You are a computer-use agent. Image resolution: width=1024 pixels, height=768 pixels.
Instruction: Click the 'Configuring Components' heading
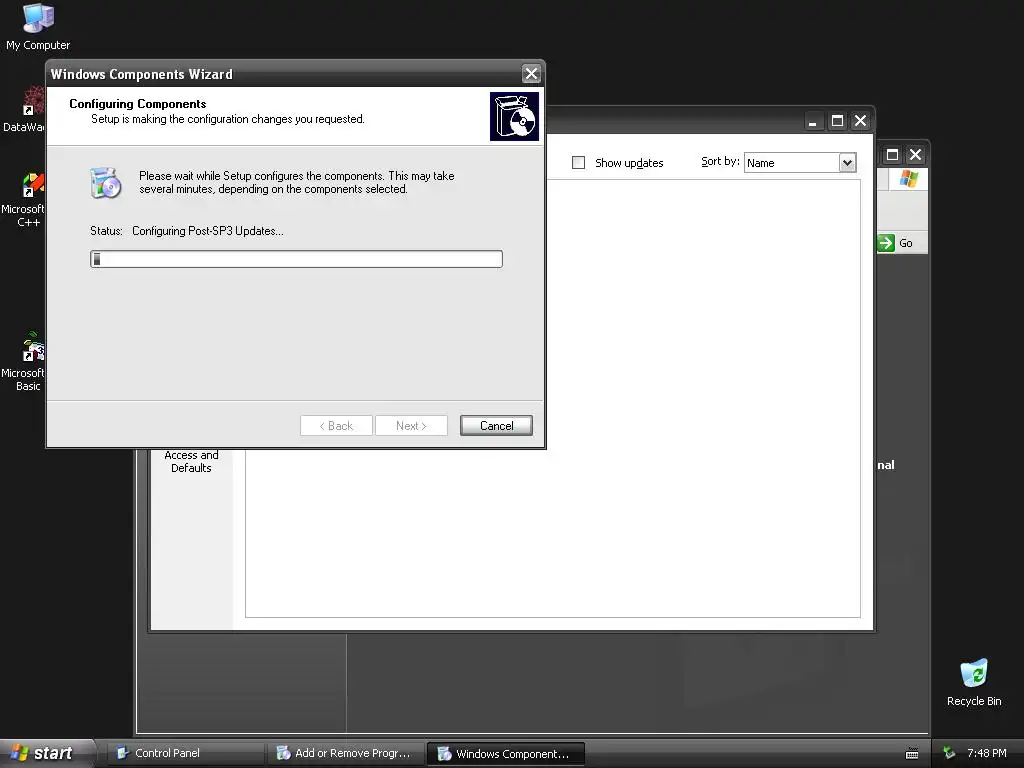138,104
